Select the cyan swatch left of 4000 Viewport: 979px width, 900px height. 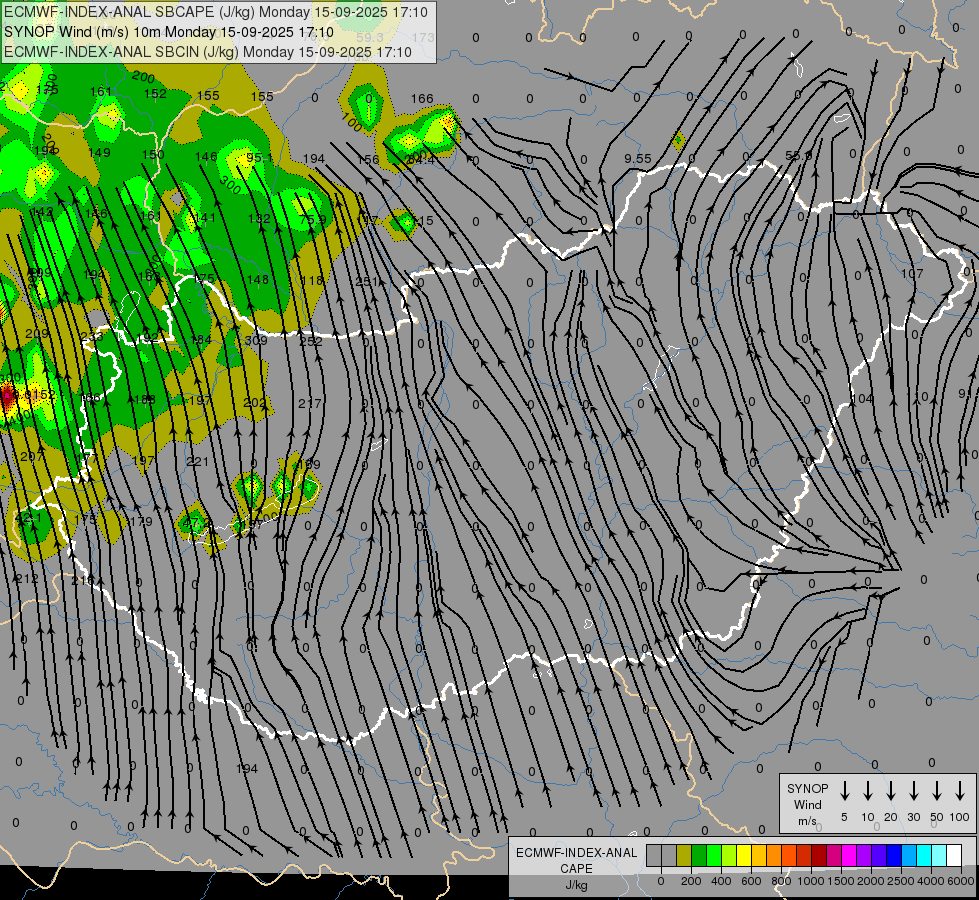point(924,855)
